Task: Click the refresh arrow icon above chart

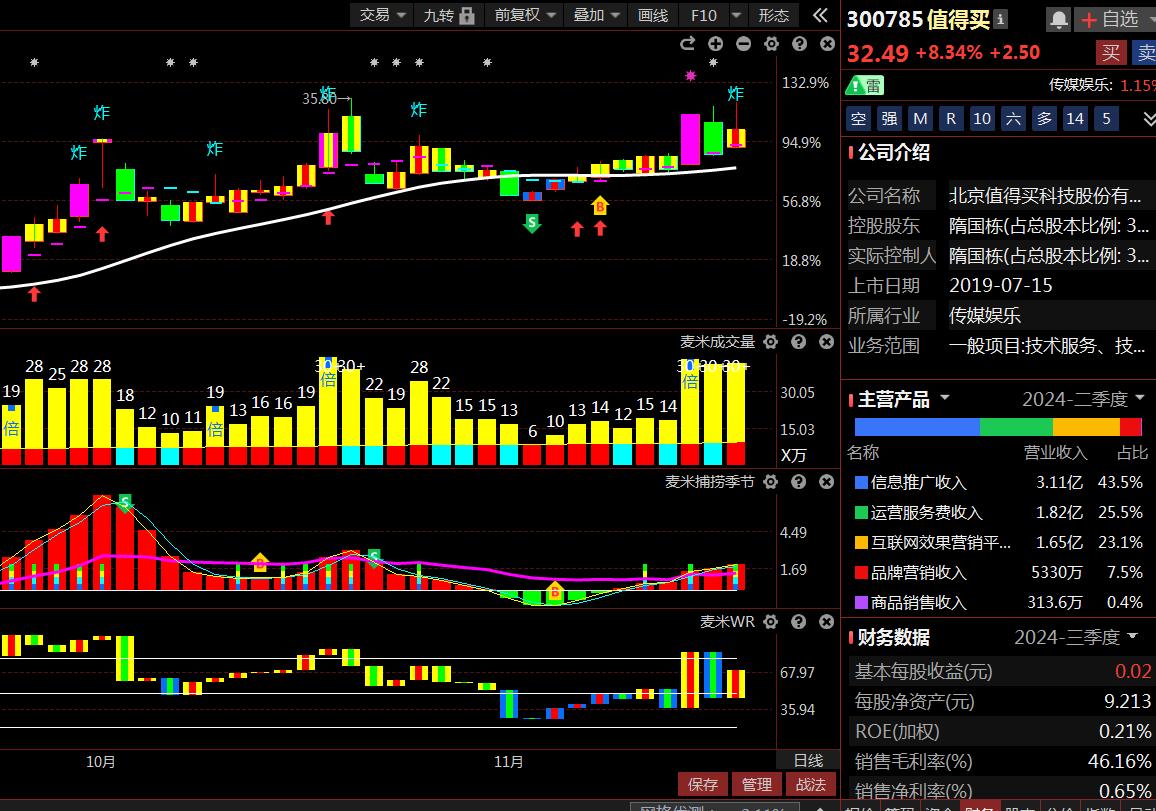Action: click(687, 43)
